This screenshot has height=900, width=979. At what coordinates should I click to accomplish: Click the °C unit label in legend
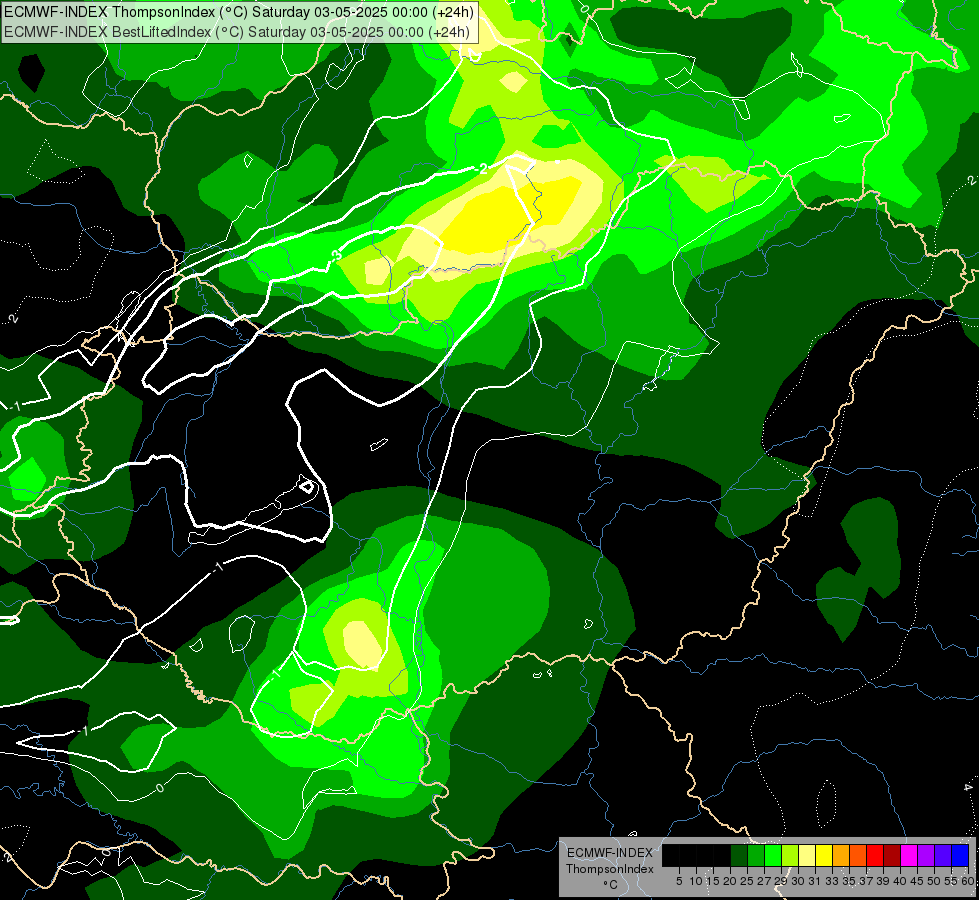point(611,885)
